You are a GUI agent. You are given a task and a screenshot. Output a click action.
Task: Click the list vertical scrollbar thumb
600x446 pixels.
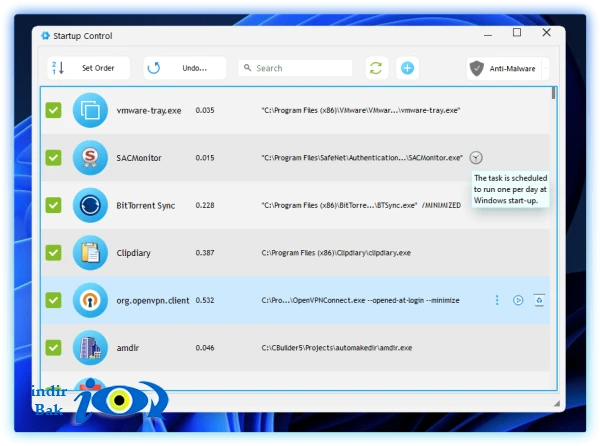tap(553, 93)
